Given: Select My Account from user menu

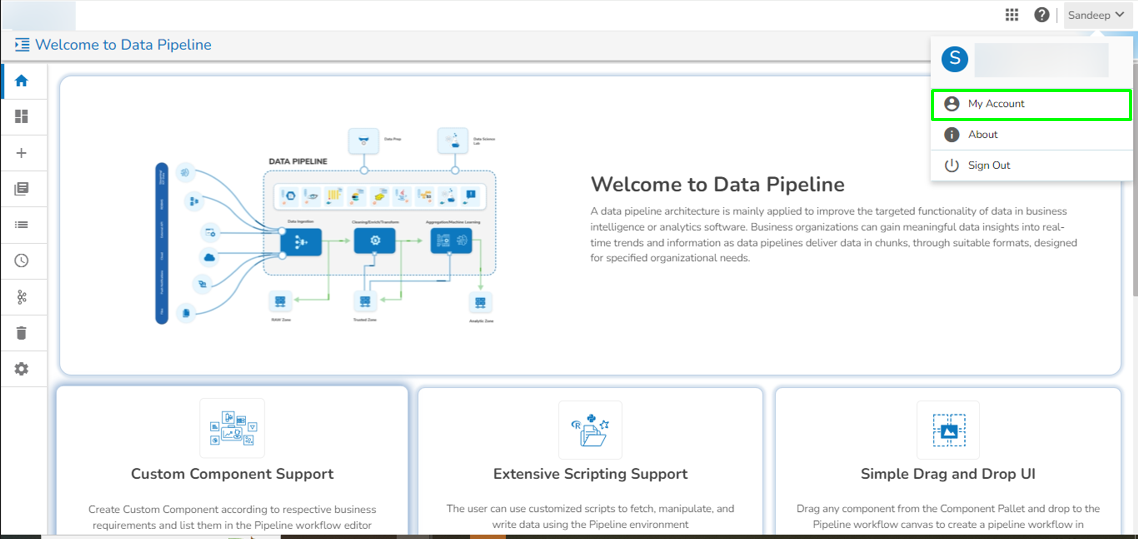Looking at the screenshot, I should [1031, 104].
